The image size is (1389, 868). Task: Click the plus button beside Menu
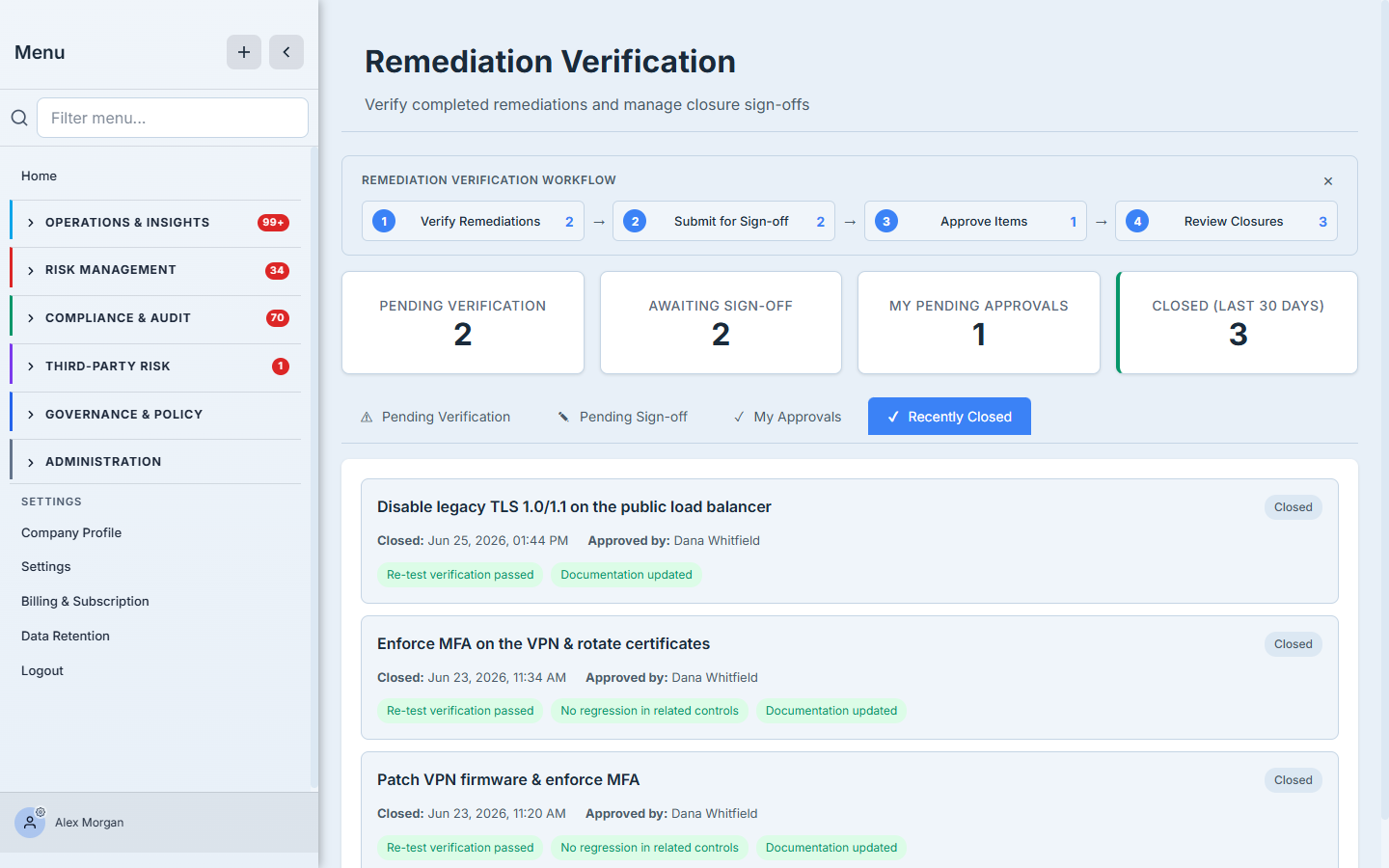[244, 52]
